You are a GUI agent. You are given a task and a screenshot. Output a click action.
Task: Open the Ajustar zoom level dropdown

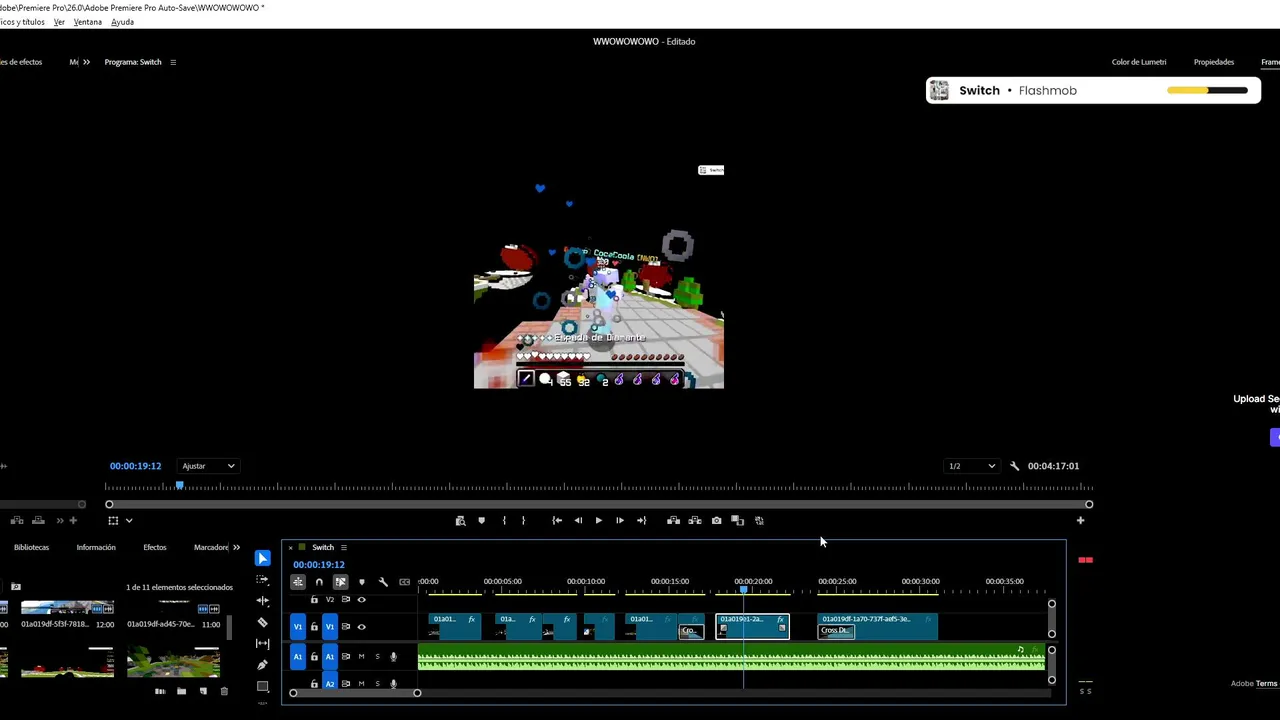coord(208,466)
